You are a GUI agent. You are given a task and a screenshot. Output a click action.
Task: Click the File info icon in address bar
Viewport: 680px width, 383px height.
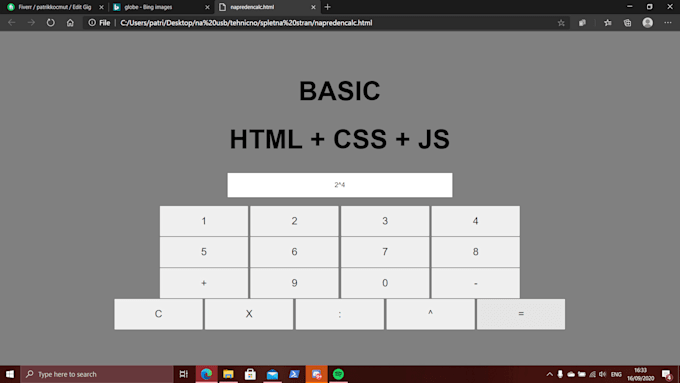92,23
